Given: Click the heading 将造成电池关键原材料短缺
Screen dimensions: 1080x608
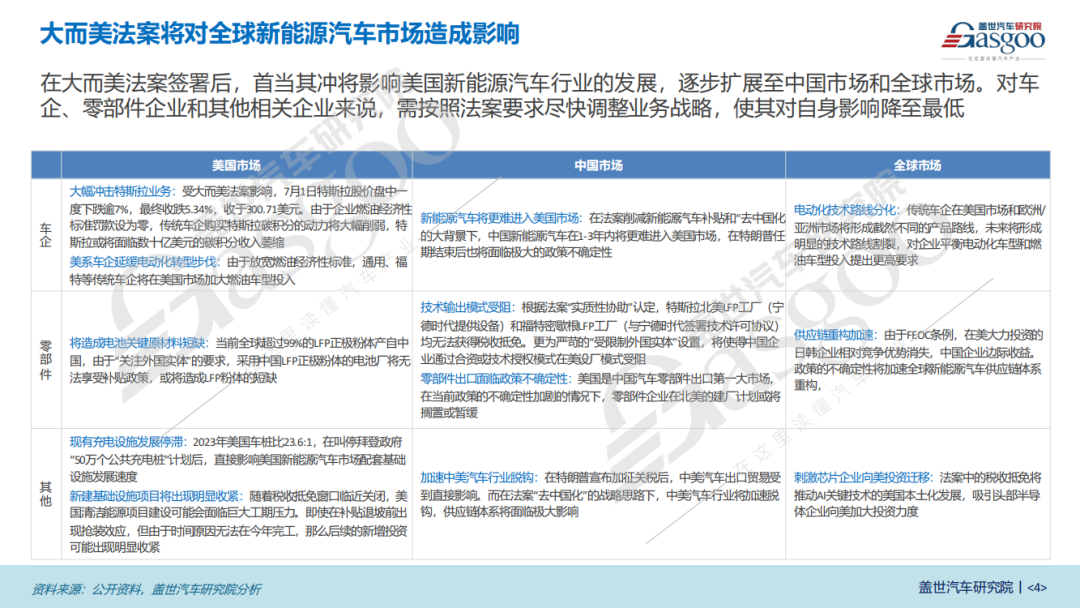Looking at the screenshot, I should click(139, 343).
